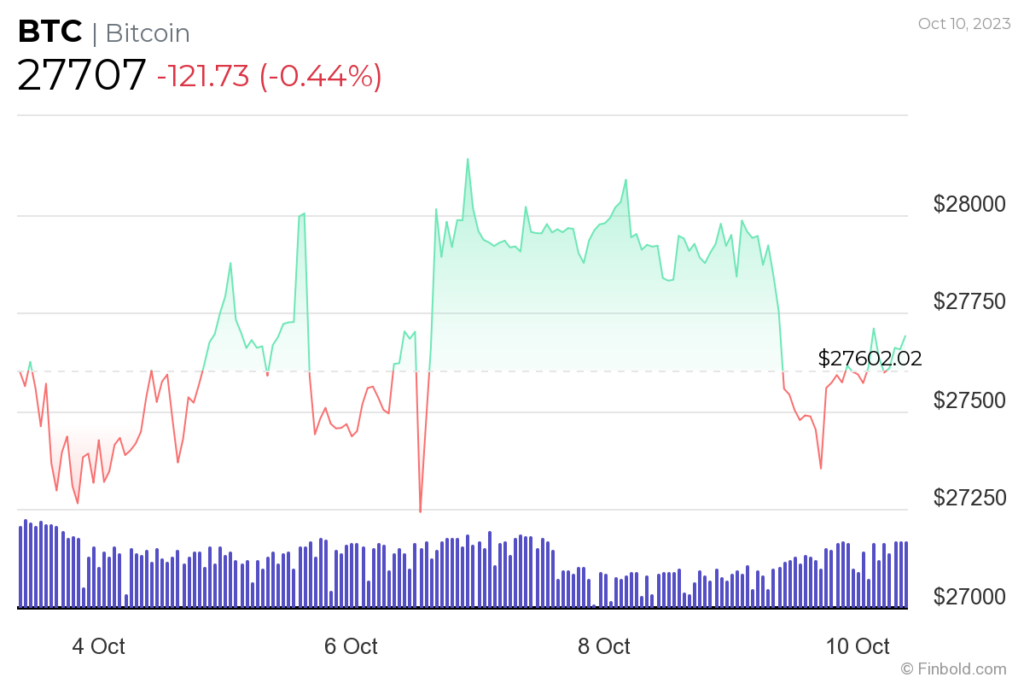Click the $27750 axis label

968,303
